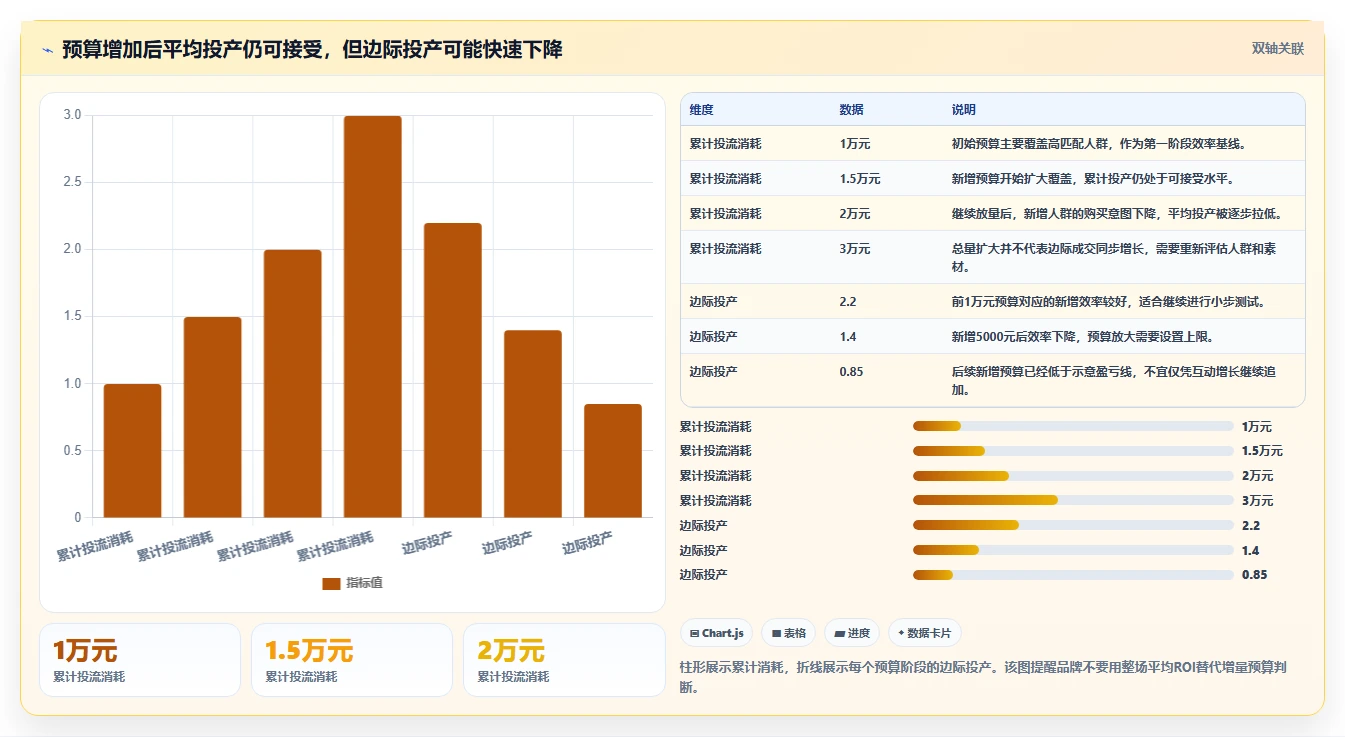Click description starting 后续新增预算已经低于
Image resolution: width=1345 pixels, height=737 pixels.
tap(1114, 380)
